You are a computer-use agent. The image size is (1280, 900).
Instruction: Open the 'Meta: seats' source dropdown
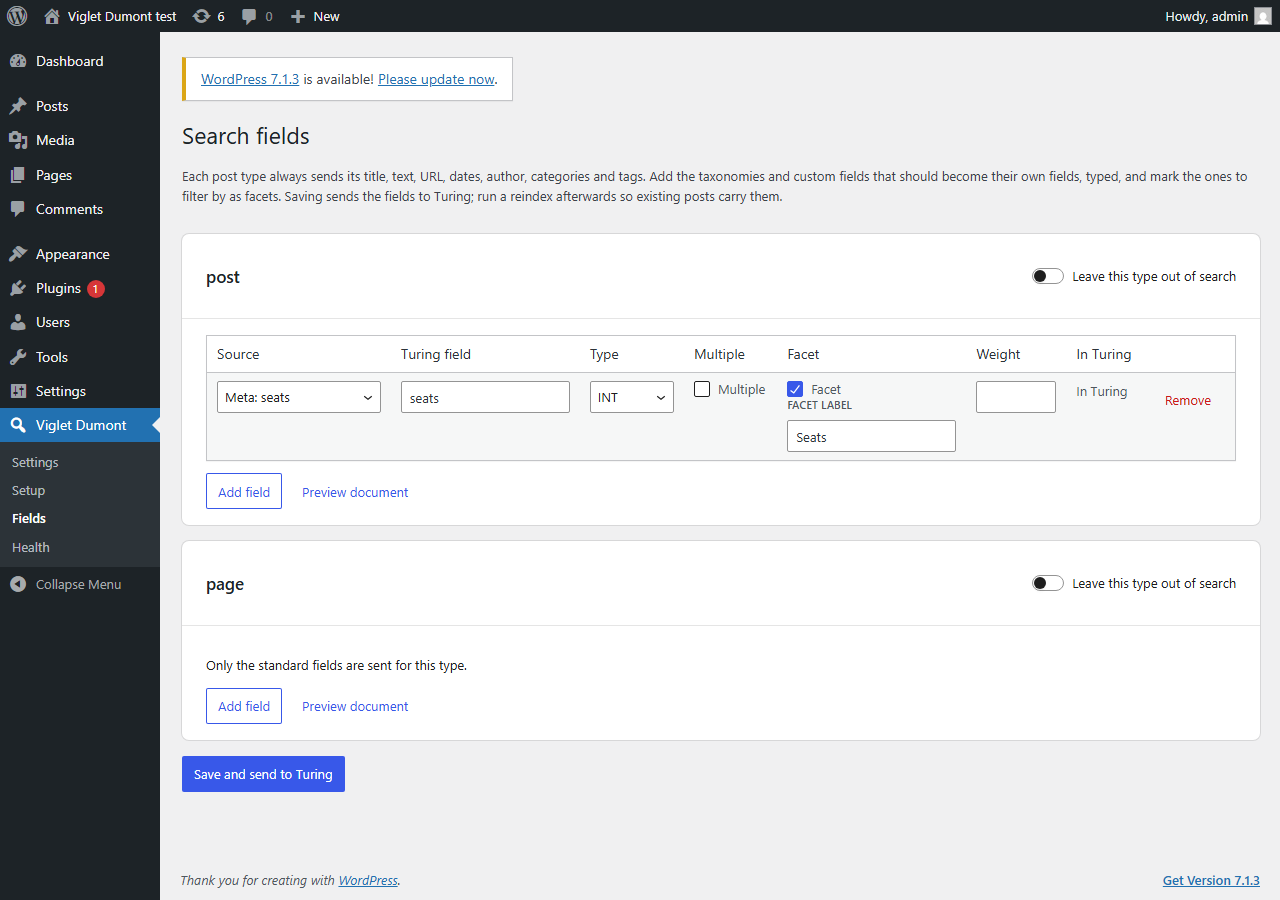point(299,397)
